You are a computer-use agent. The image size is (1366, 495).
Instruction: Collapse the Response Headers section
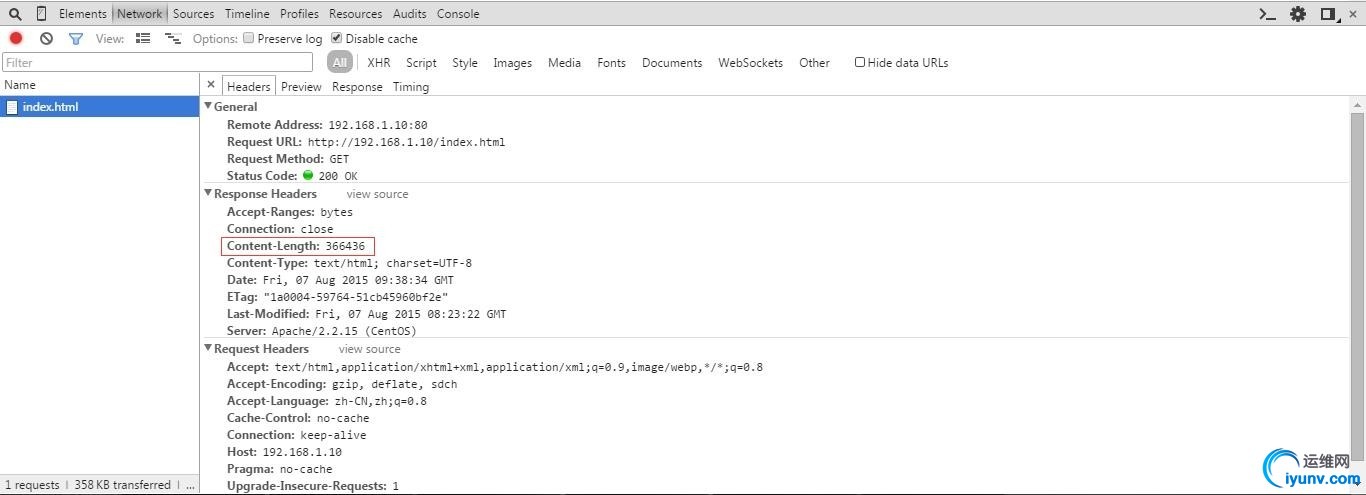pos(208,193)
